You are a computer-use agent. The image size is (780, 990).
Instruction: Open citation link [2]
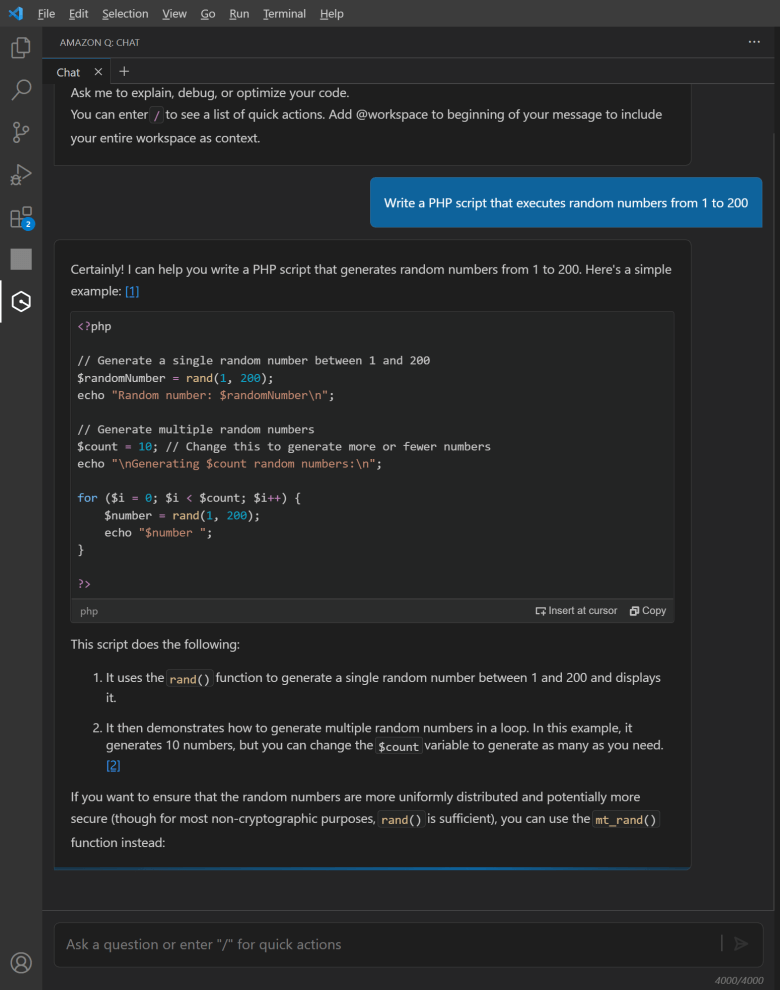click(113, 765)
